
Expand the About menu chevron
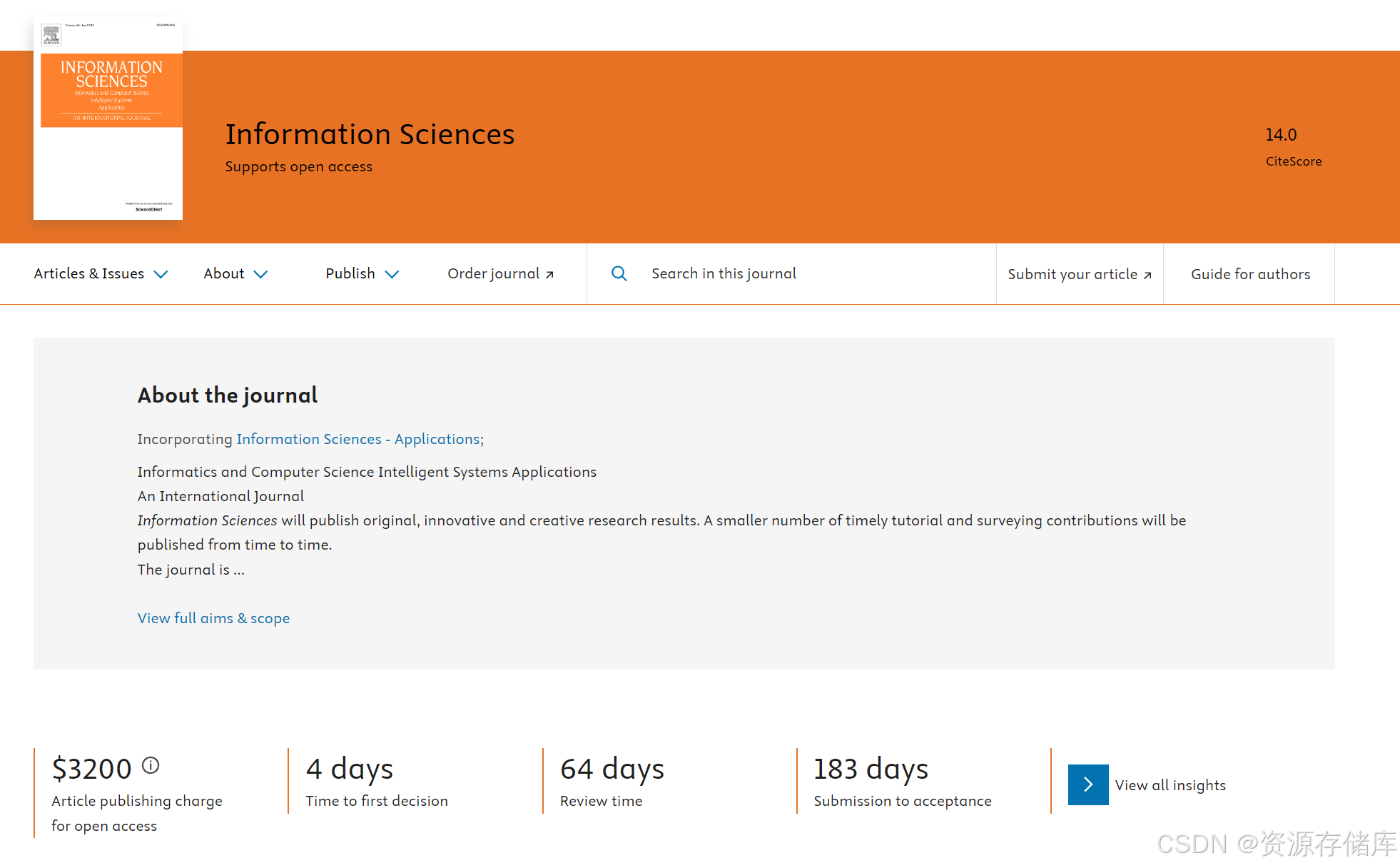point(261,274)
